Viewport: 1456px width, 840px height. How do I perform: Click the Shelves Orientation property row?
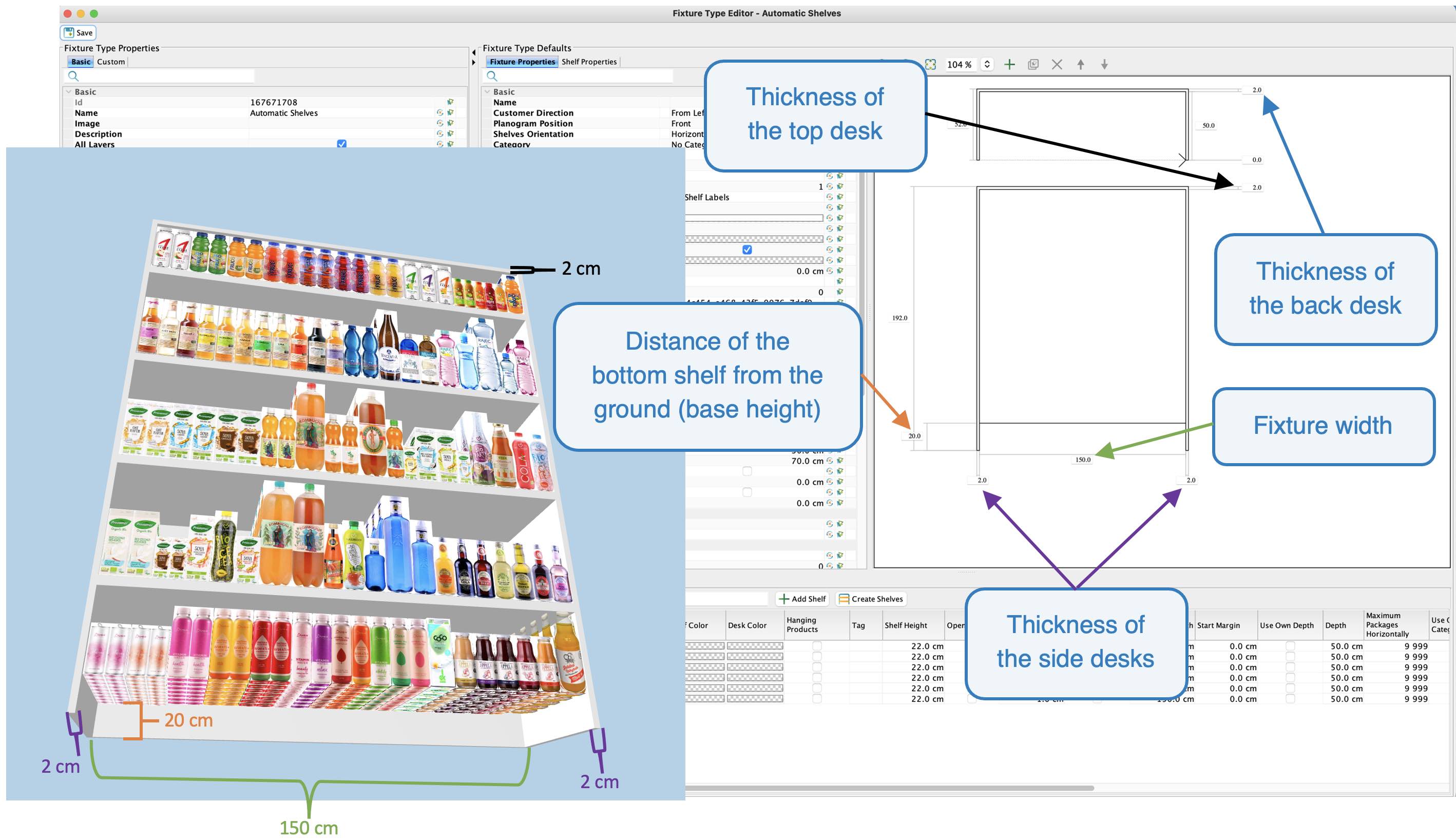point(593,134)
